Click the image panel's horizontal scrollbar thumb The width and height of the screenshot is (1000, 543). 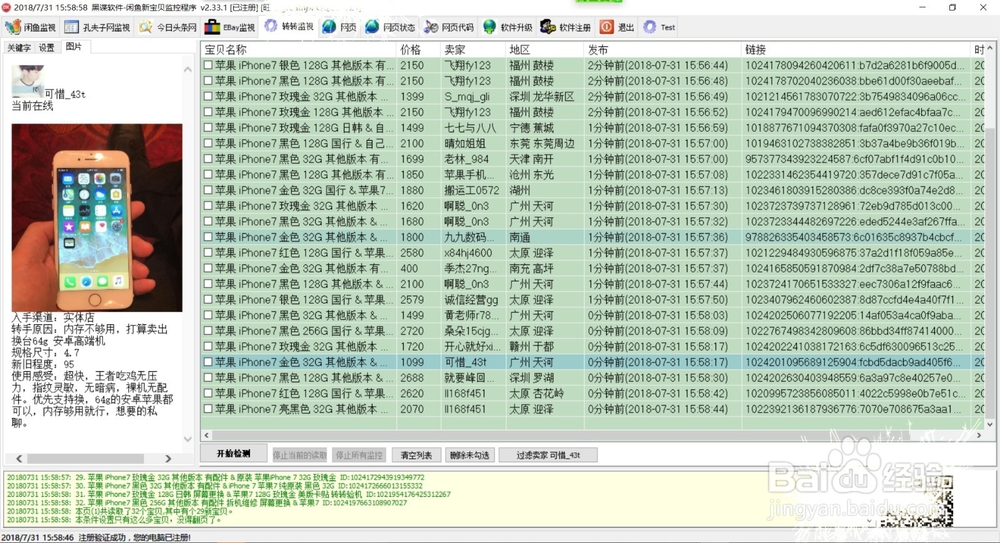tap(85, 459)
